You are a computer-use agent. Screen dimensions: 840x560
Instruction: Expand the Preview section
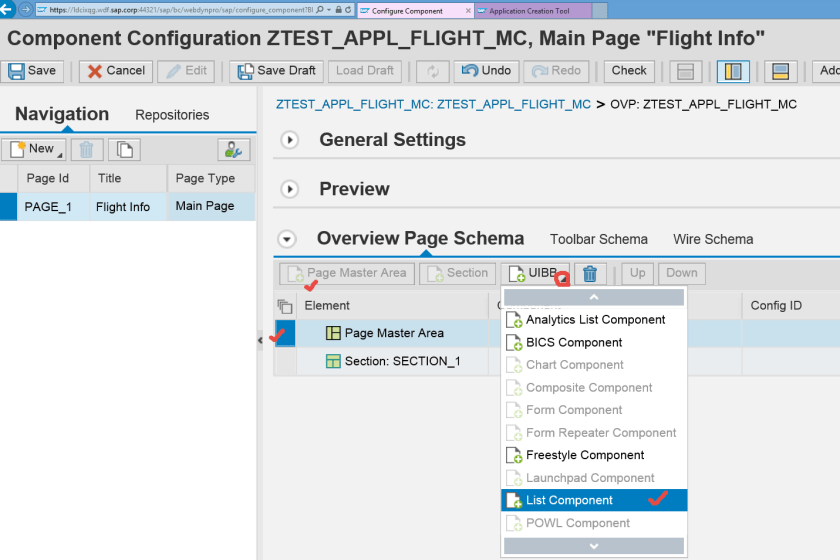click(x=290, y=189)
